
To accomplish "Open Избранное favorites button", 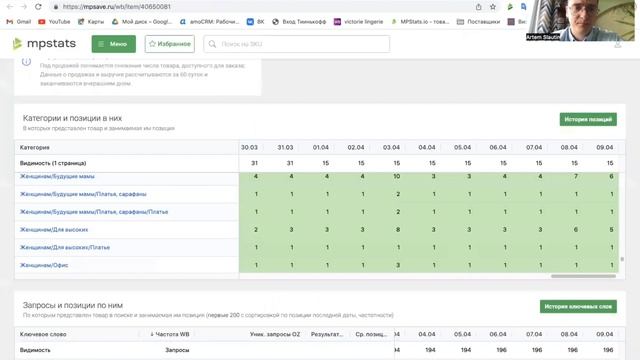I will click(x=169, y=44).
